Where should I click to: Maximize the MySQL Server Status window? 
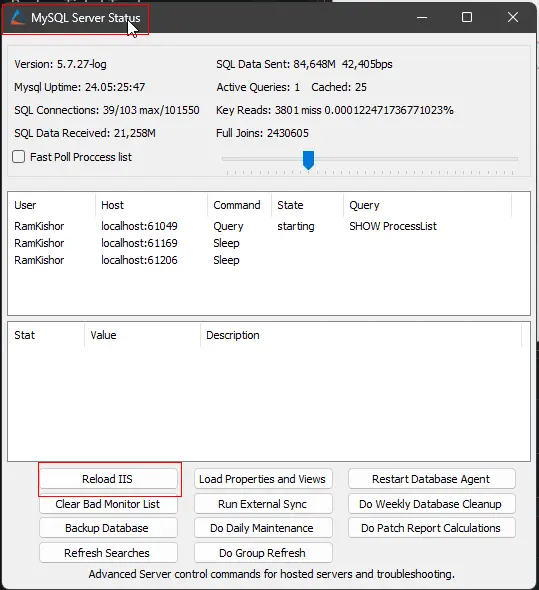coord(467,17)
